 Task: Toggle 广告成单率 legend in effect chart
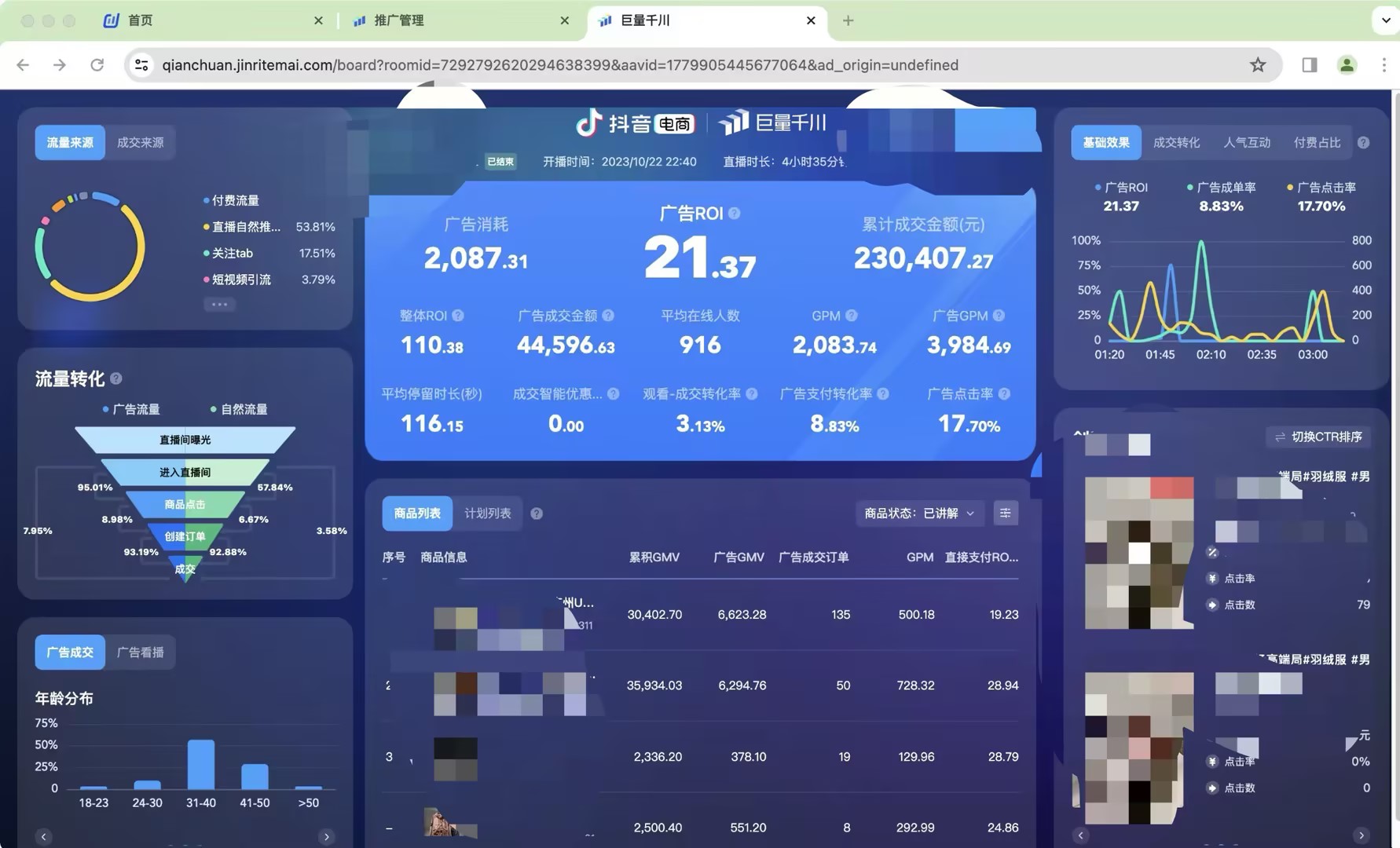(1221, 188)
